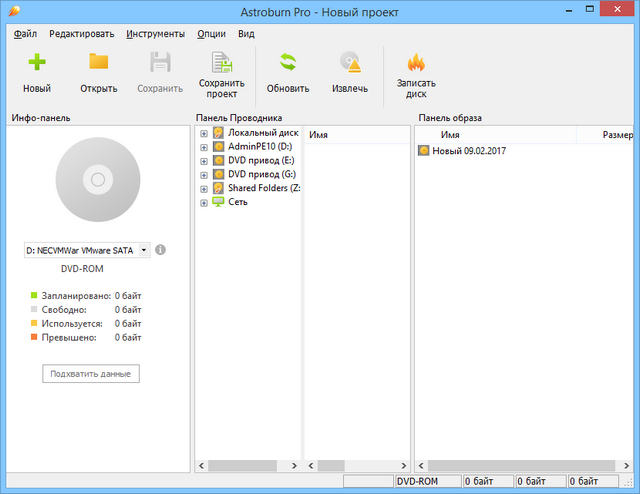Click the info icon beside drive selector

[x=161, y=250]
